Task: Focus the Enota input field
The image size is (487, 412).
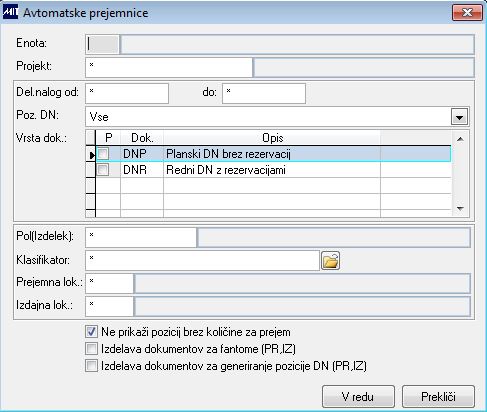Action: point(102,44)
